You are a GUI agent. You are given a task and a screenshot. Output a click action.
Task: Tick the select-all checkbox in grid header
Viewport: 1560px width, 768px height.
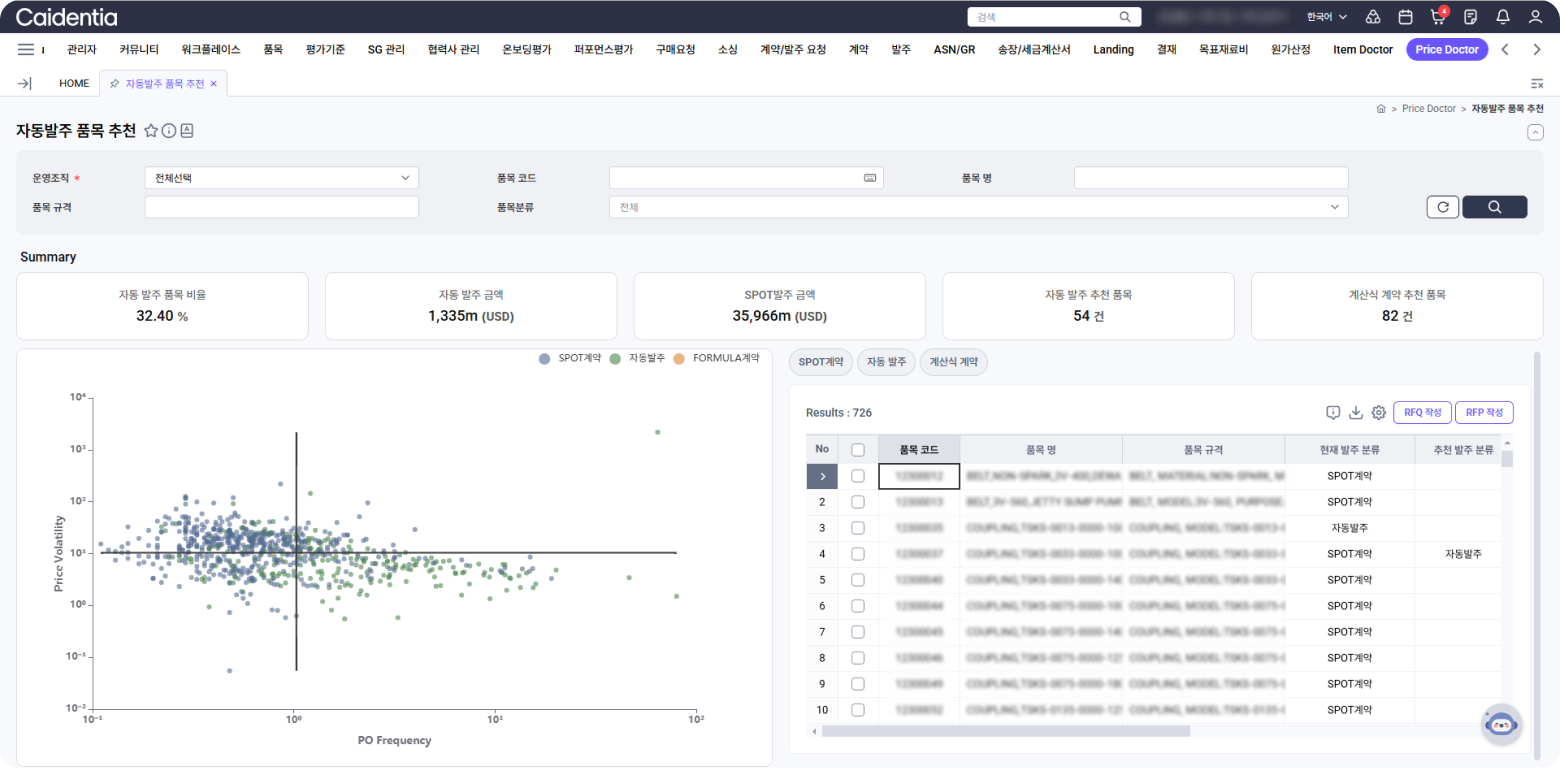857,450
